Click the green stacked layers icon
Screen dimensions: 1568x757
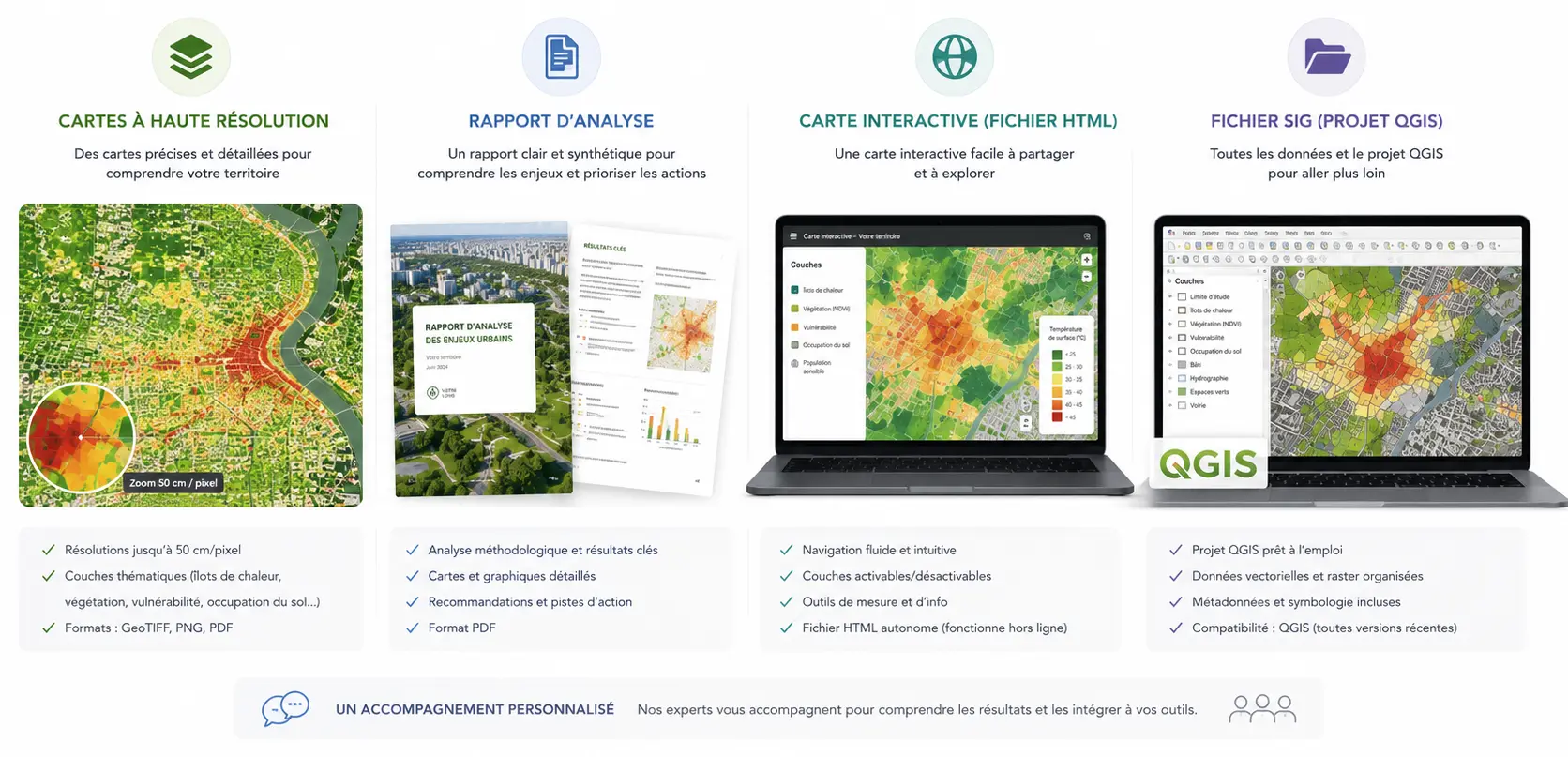[x=191, y=56]
